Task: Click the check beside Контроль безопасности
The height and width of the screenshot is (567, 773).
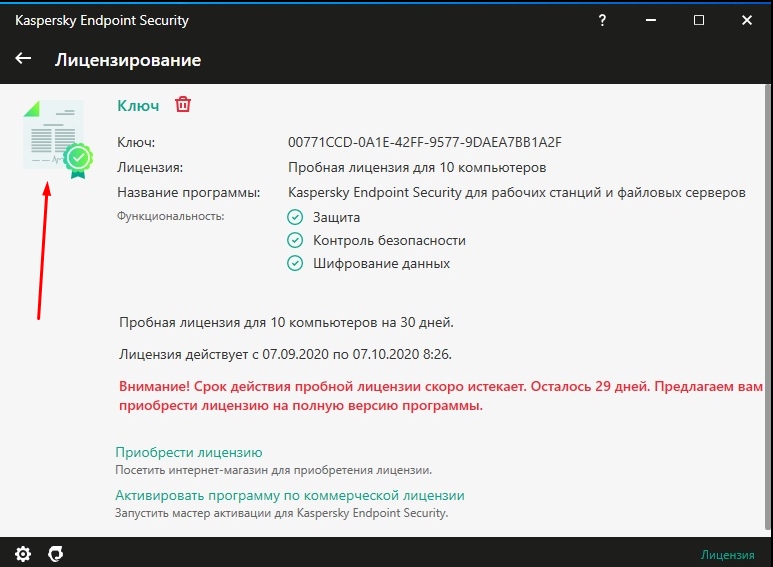Action: click(295, 240)
